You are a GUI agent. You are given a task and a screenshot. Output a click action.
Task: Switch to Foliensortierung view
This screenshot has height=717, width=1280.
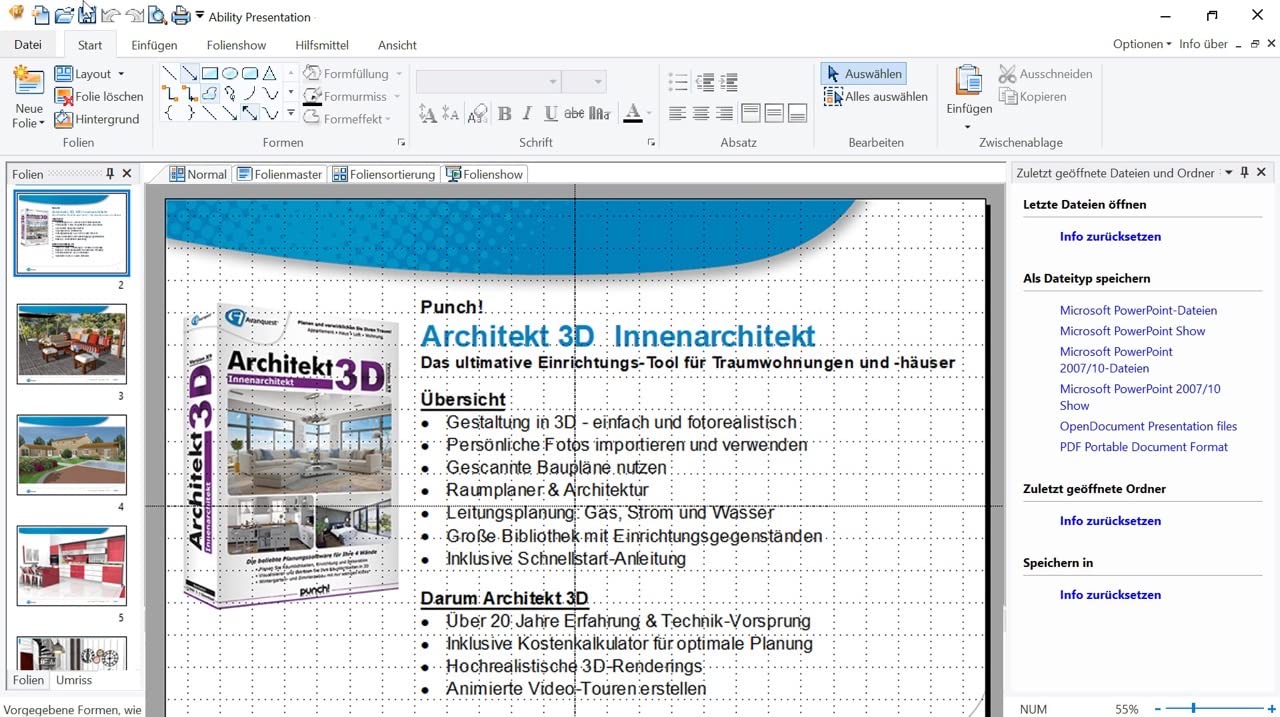pos(385,174)
